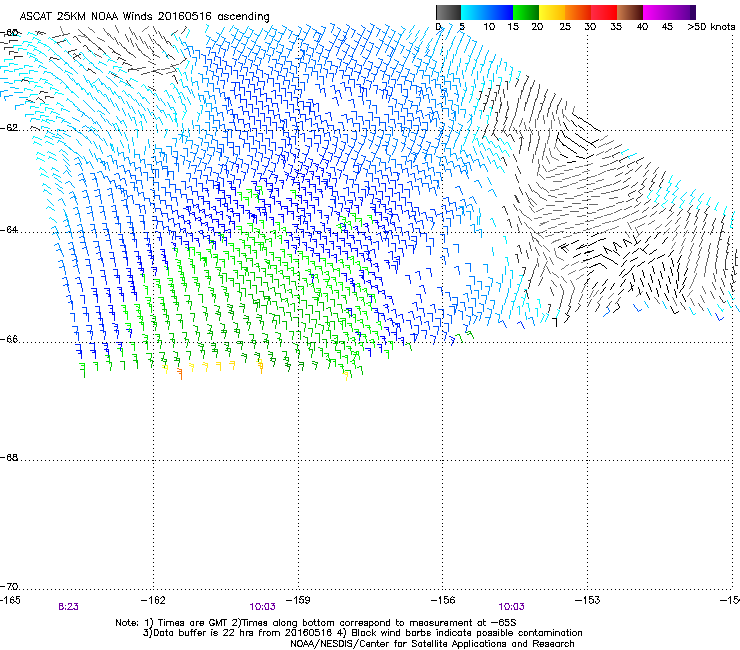The image size is (740, 650).
Task: Click the -68 latitude label
Action: point(9,458)
